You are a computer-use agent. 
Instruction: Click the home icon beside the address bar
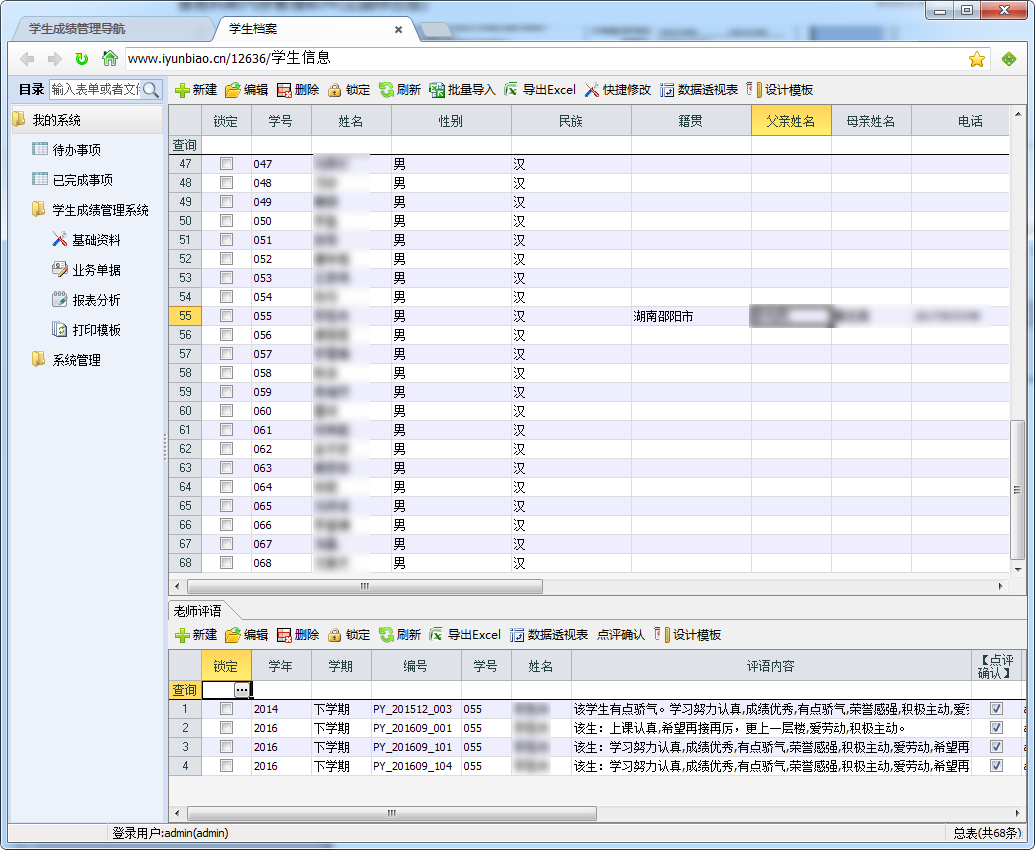(110, 59)
